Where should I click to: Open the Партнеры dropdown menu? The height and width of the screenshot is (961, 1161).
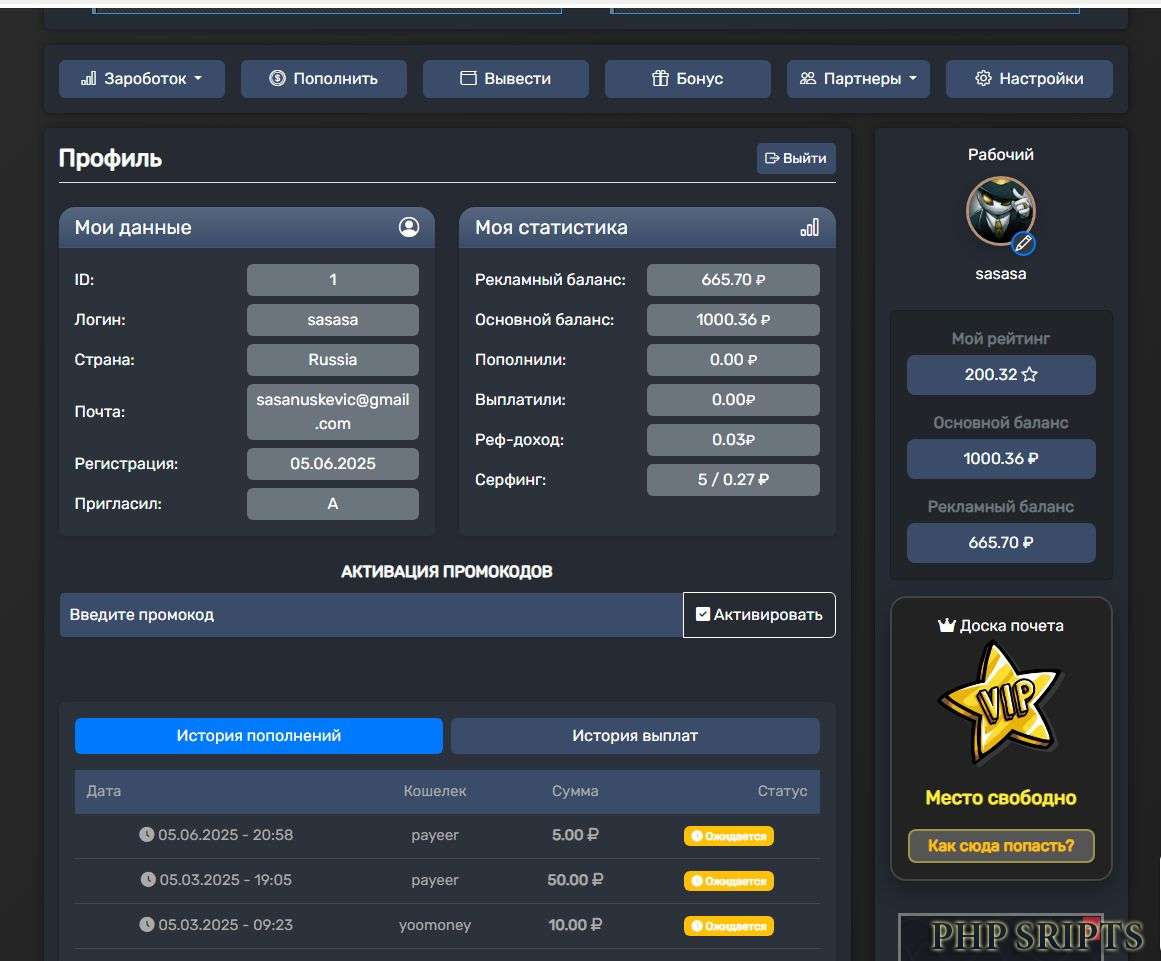tap(858, 79)
